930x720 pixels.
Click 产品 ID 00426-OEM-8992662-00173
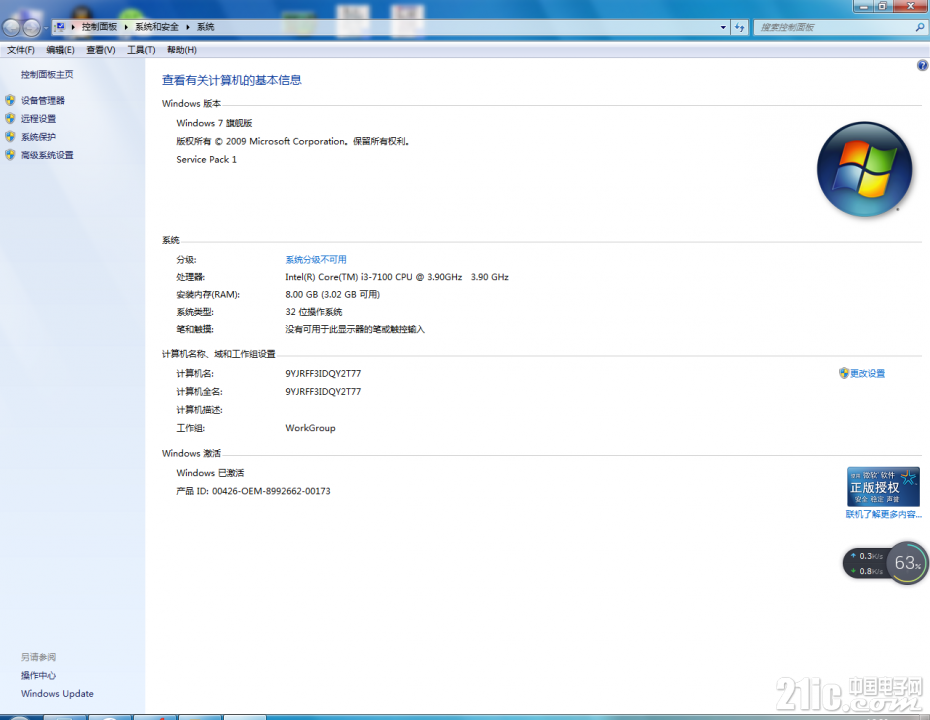[x=253, y=490]
